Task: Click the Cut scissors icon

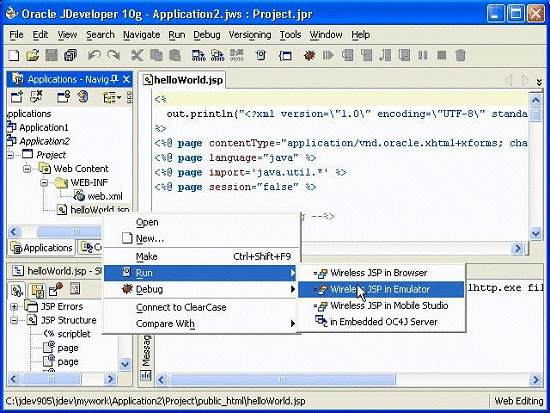Action: (x=137, y=55)
